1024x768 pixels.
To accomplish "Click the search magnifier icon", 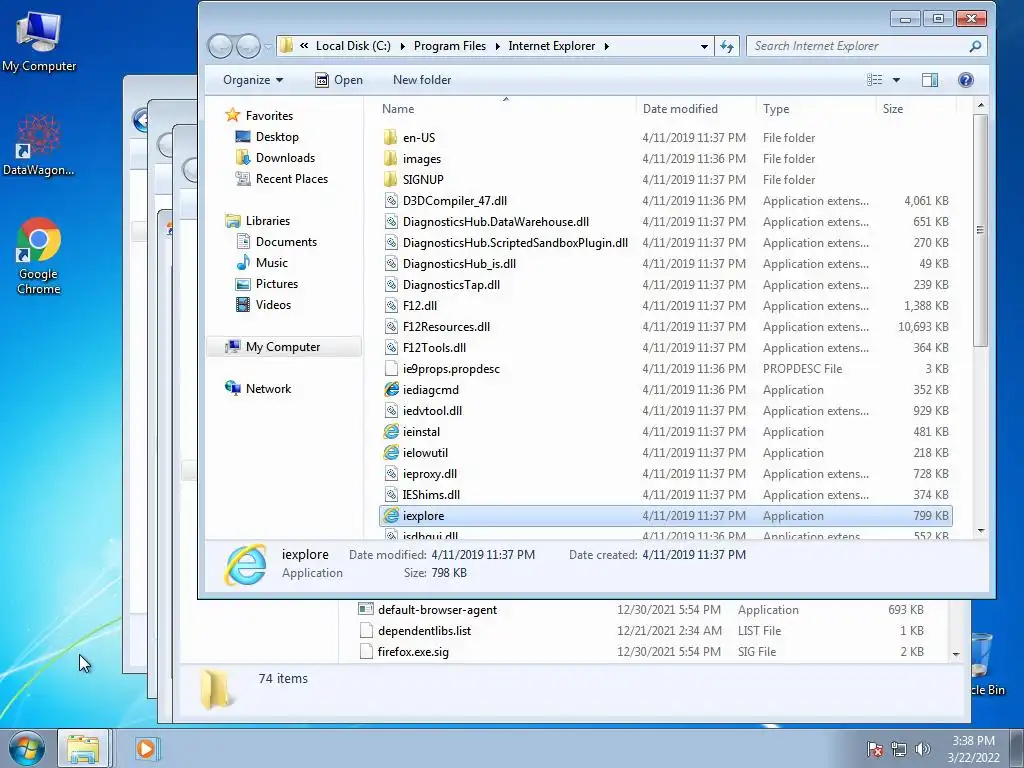I will 975,46.
